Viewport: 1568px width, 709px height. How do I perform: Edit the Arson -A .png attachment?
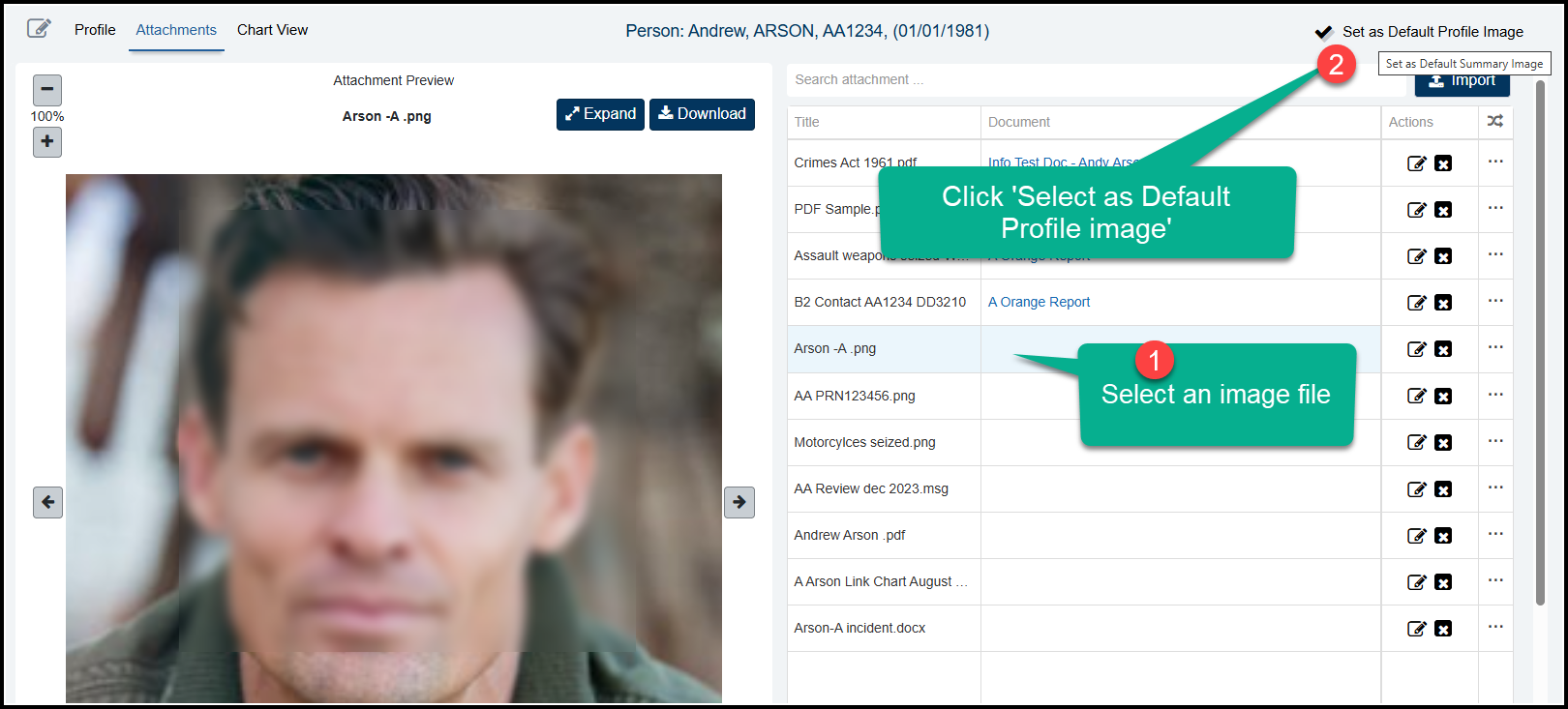click(1417, 349)
